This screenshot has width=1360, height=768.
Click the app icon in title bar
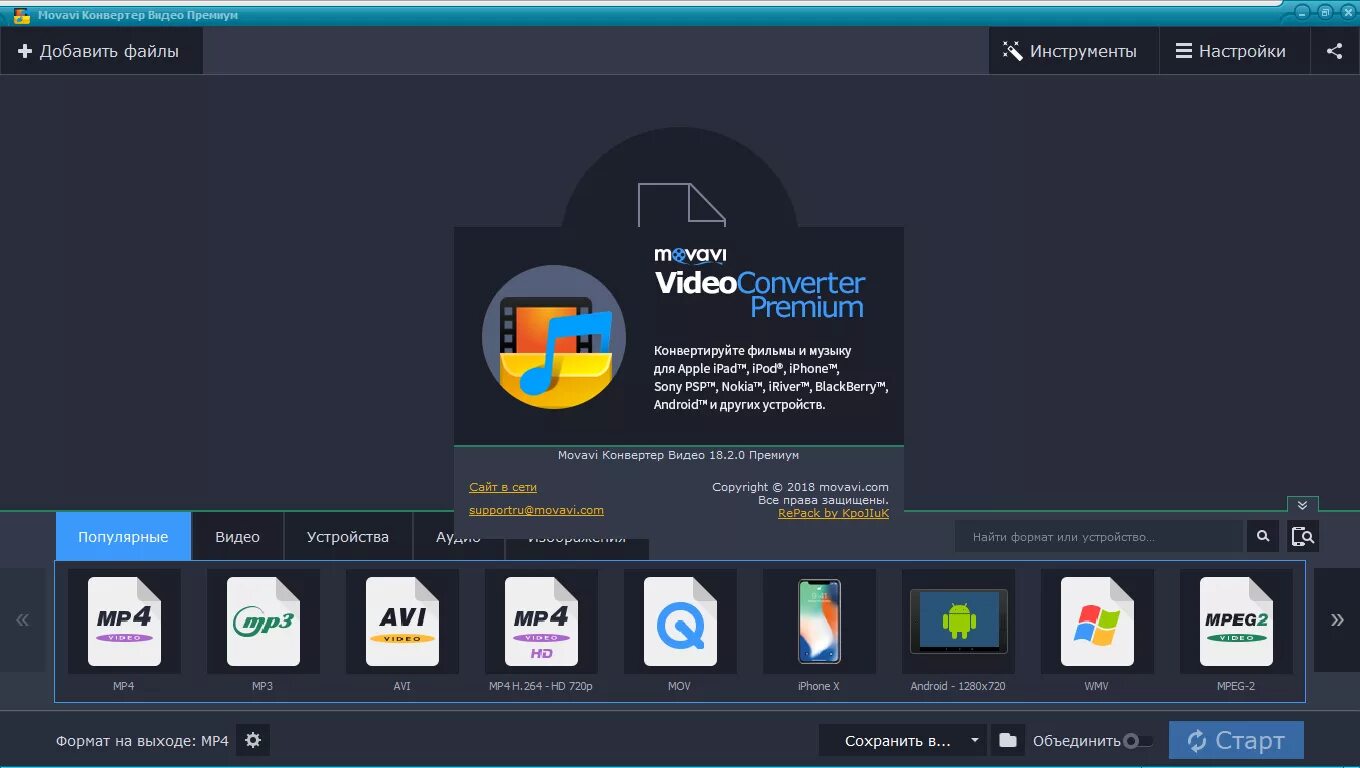point(21,15)
